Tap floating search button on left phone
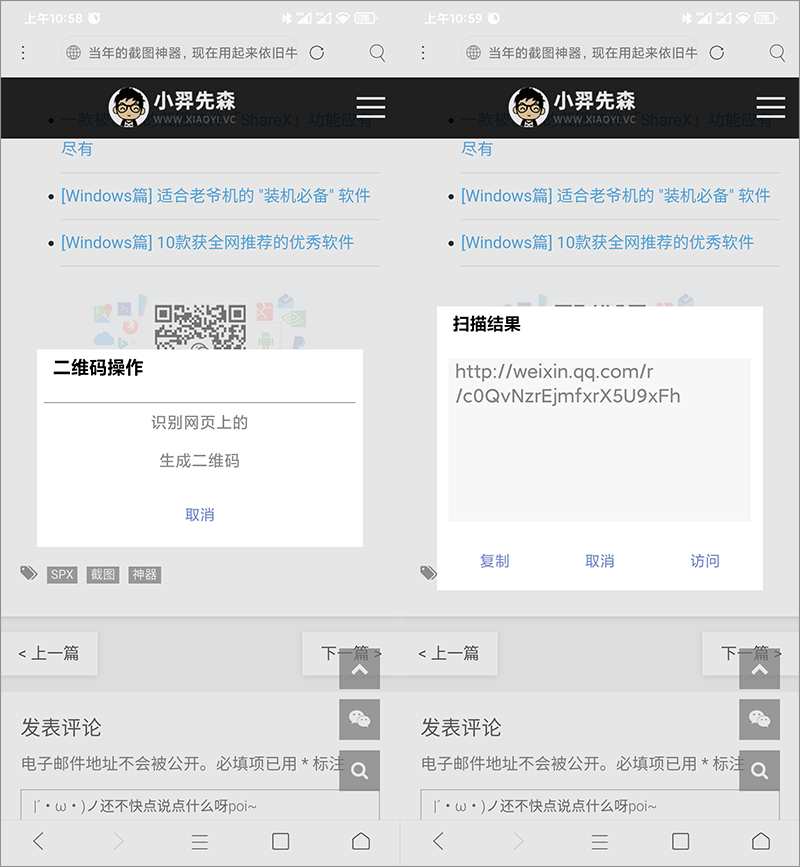The width and height of the screenshot is (800, 867). [x=359, y=770]
